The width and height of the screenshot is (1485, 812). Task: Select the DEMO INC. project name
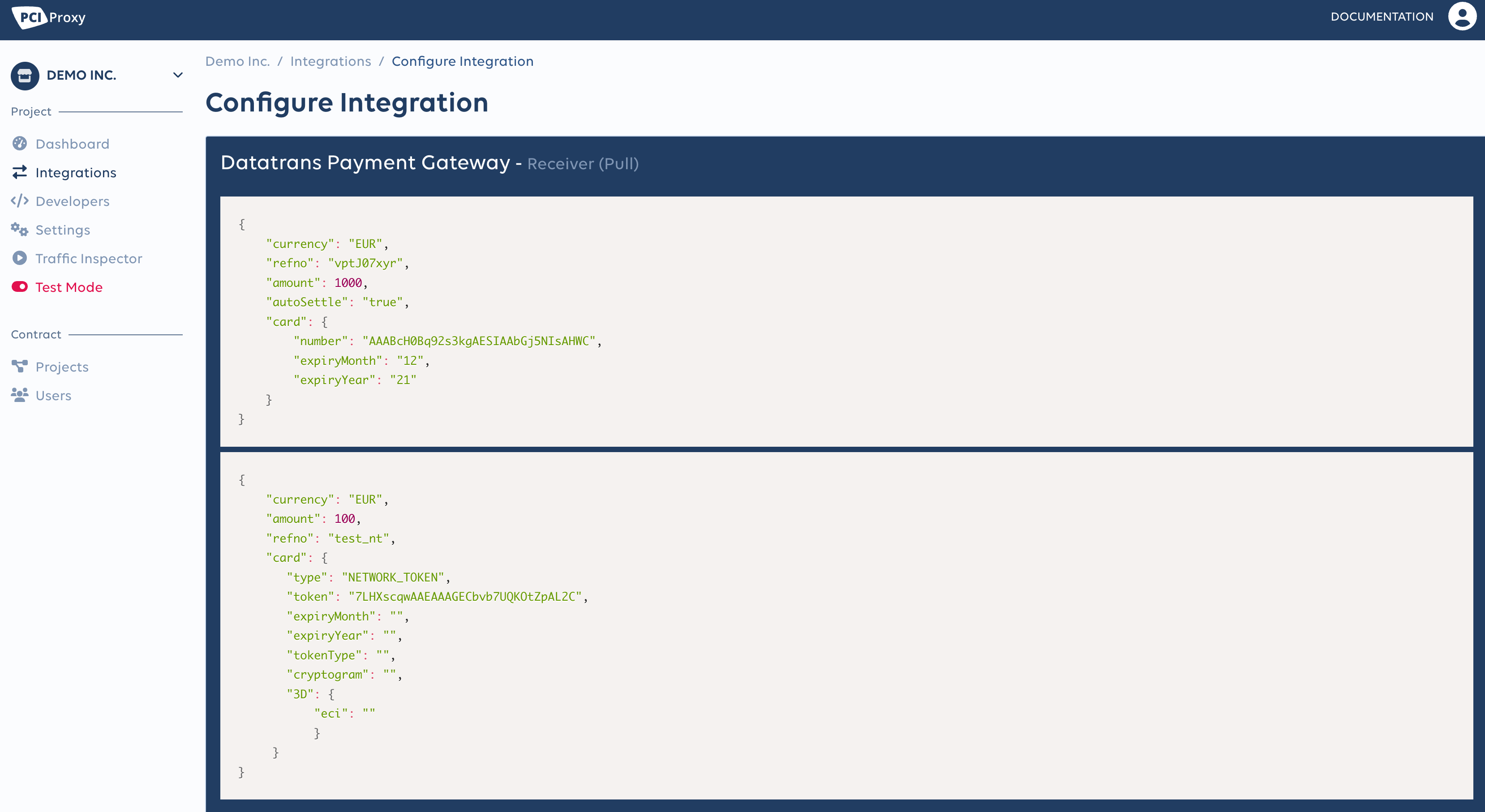click(82, 76)
